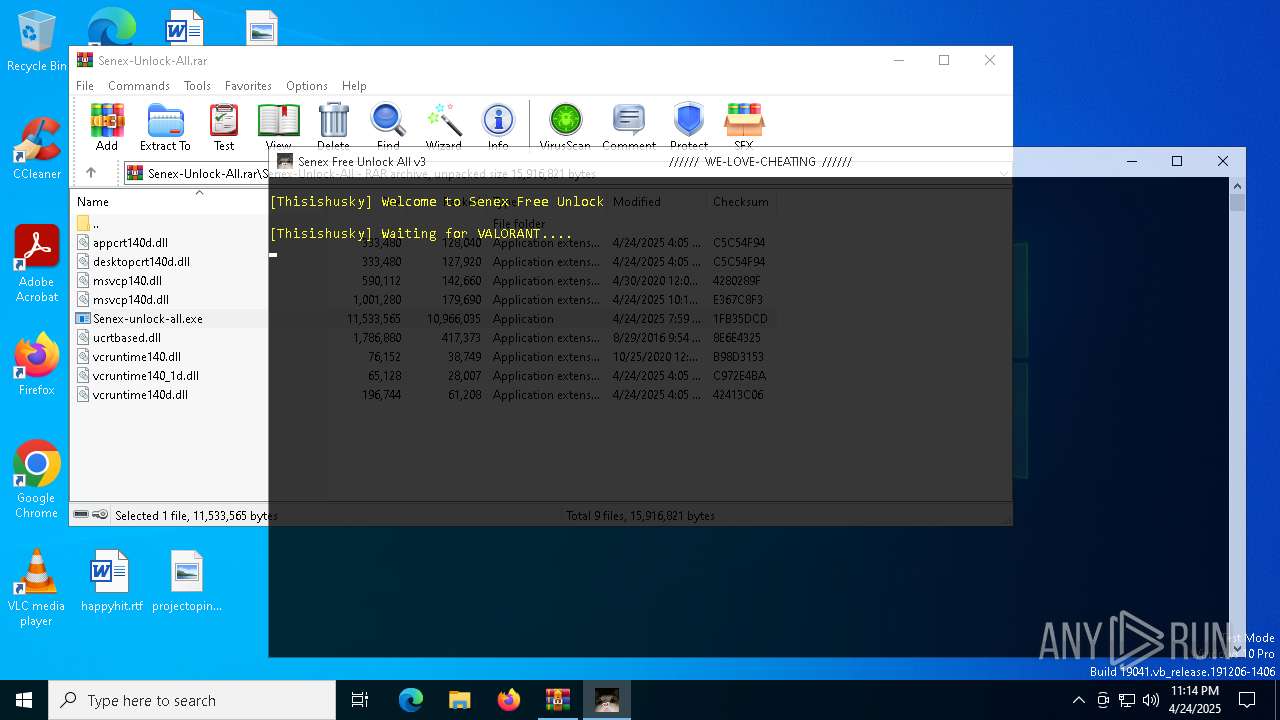Open the Recycle Bin desktop icon
This screenshot has width=1280, height=720.
[x=36, y=42]
